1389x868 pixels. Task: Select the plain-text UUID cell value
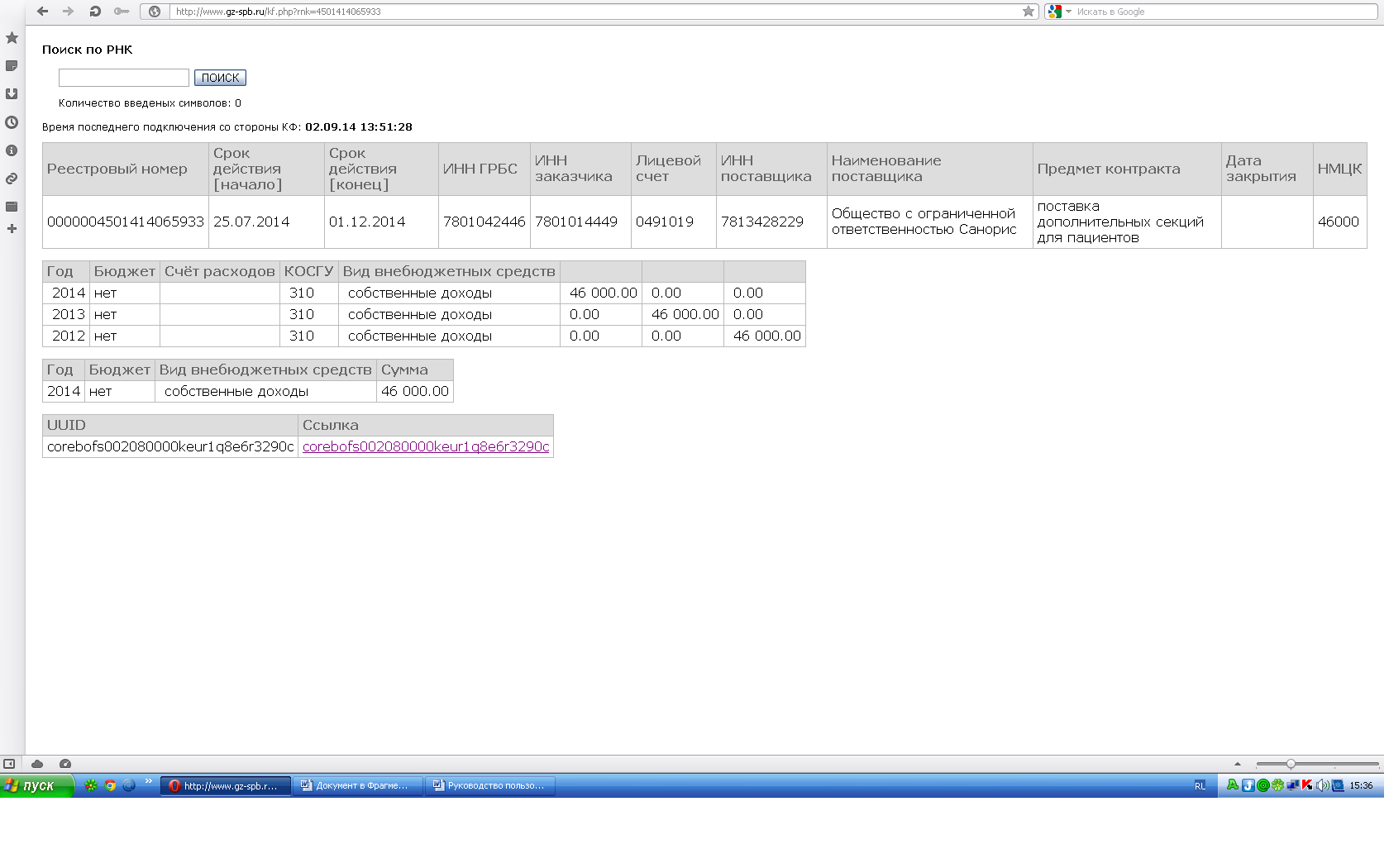(x=170, y=446)
